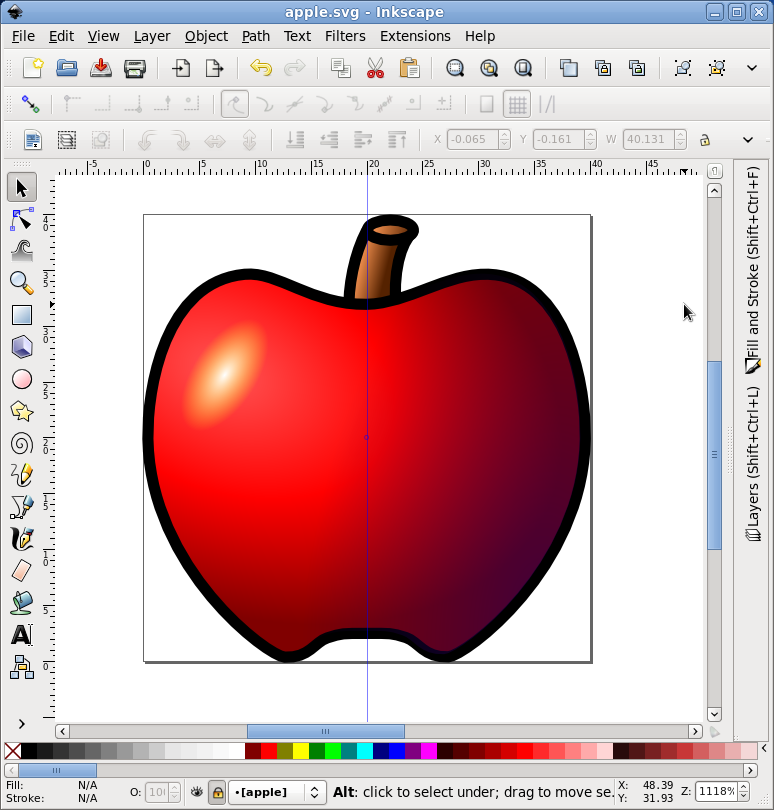This screenshot has height=810, width=774.
Task: Pick the cyan palette swatch
Action: tap(365, 751)
